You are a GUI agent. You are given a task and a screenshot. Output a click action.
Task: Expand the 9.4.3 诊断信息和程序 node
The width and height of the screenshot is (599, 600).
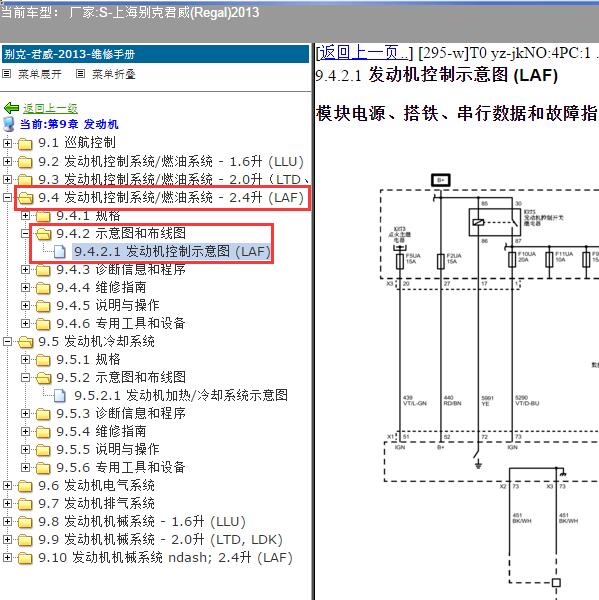tap(25, 269)
